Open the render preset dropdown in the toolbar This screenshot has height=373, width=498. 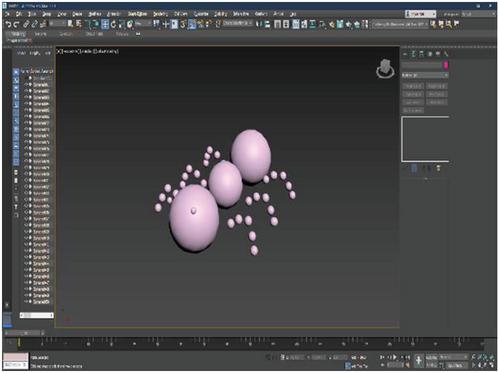pos(400,24)
